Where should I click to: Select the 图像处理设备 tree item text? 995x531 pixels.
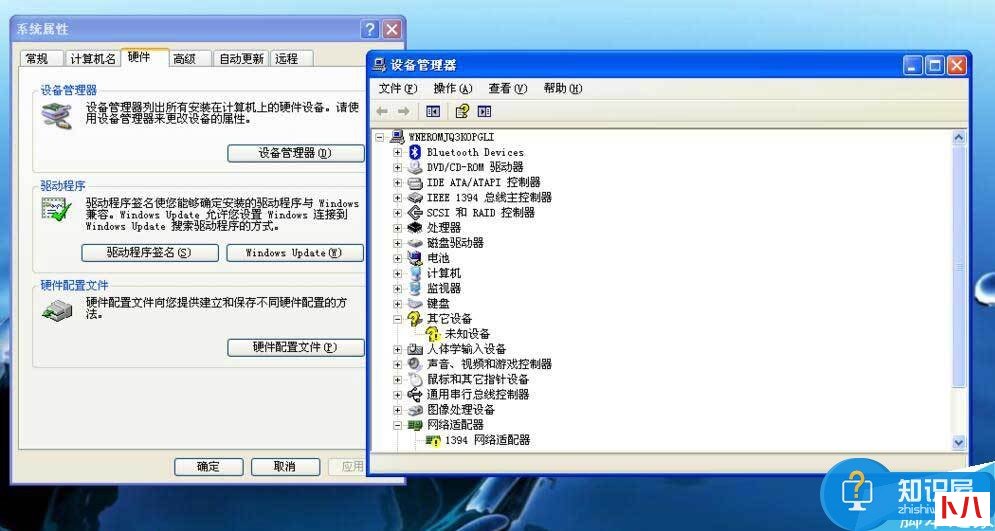click(461, 410)
